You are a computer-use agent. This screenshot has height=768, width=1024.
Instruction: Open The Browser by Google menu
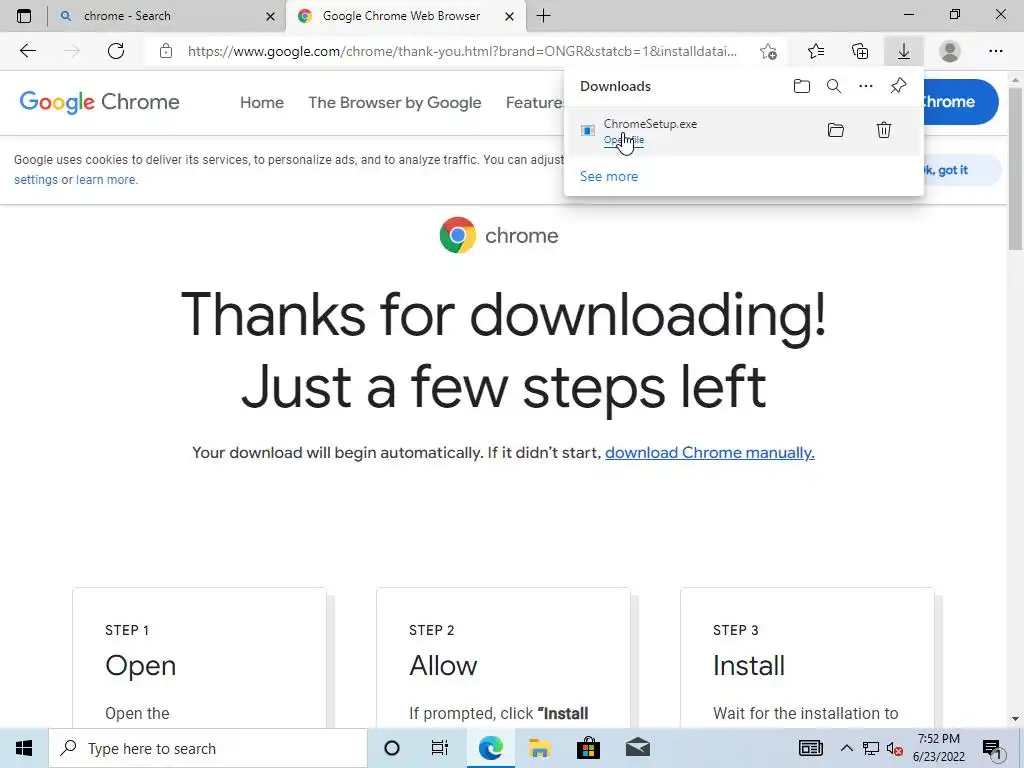[x=394, y=103]
